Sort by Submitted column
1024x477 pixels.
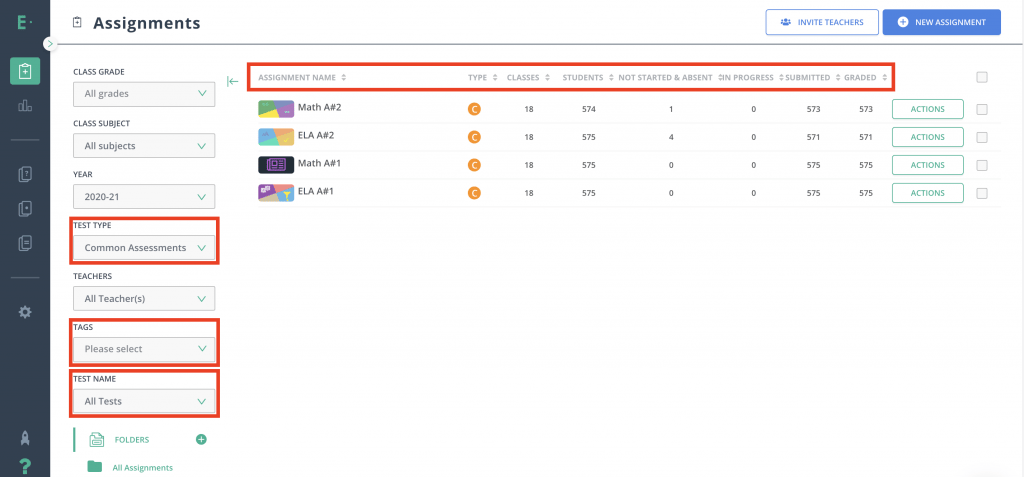coord(813,78)
